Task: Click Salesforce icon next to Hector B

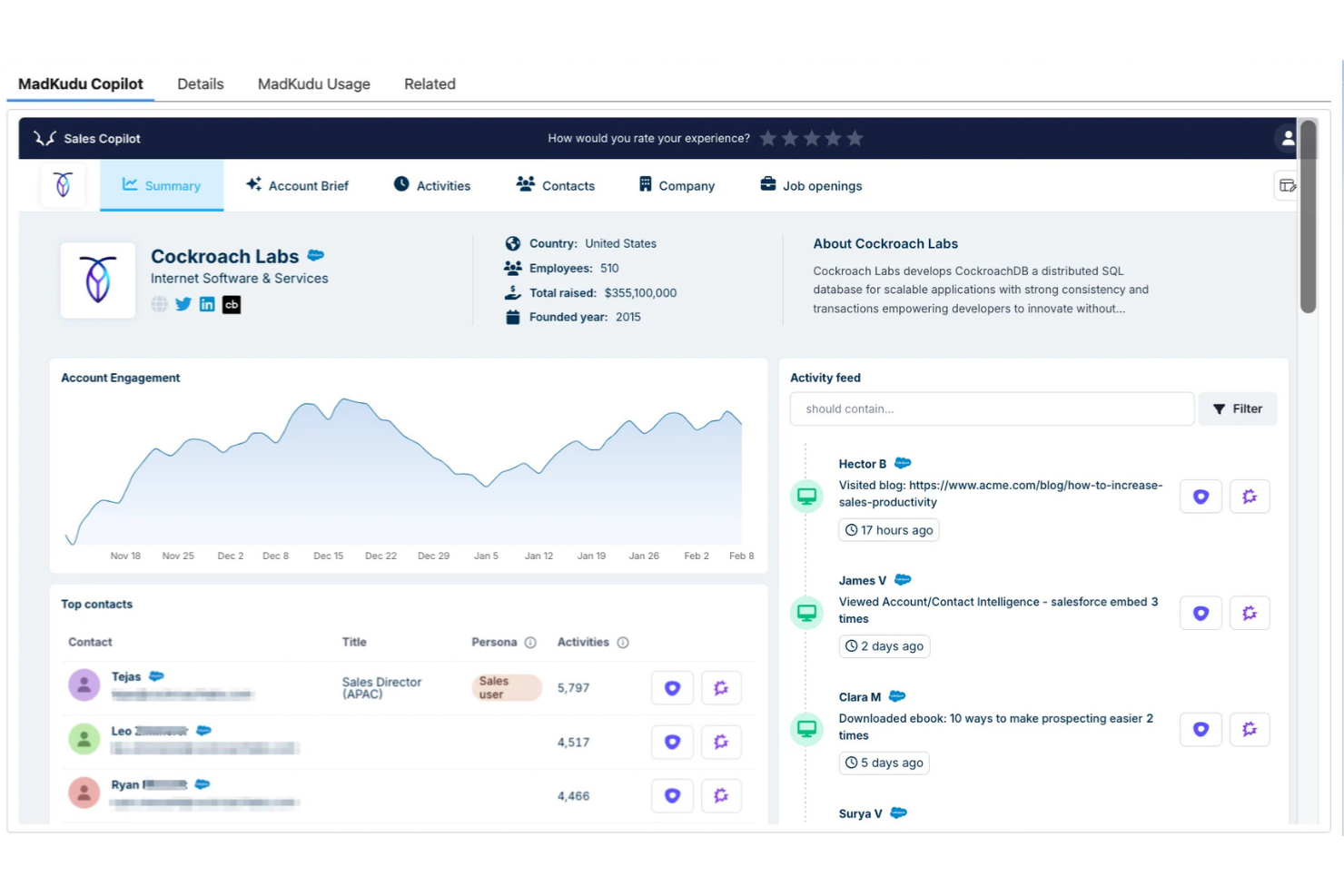Action: pyautogui.click(x=903, y=463)
